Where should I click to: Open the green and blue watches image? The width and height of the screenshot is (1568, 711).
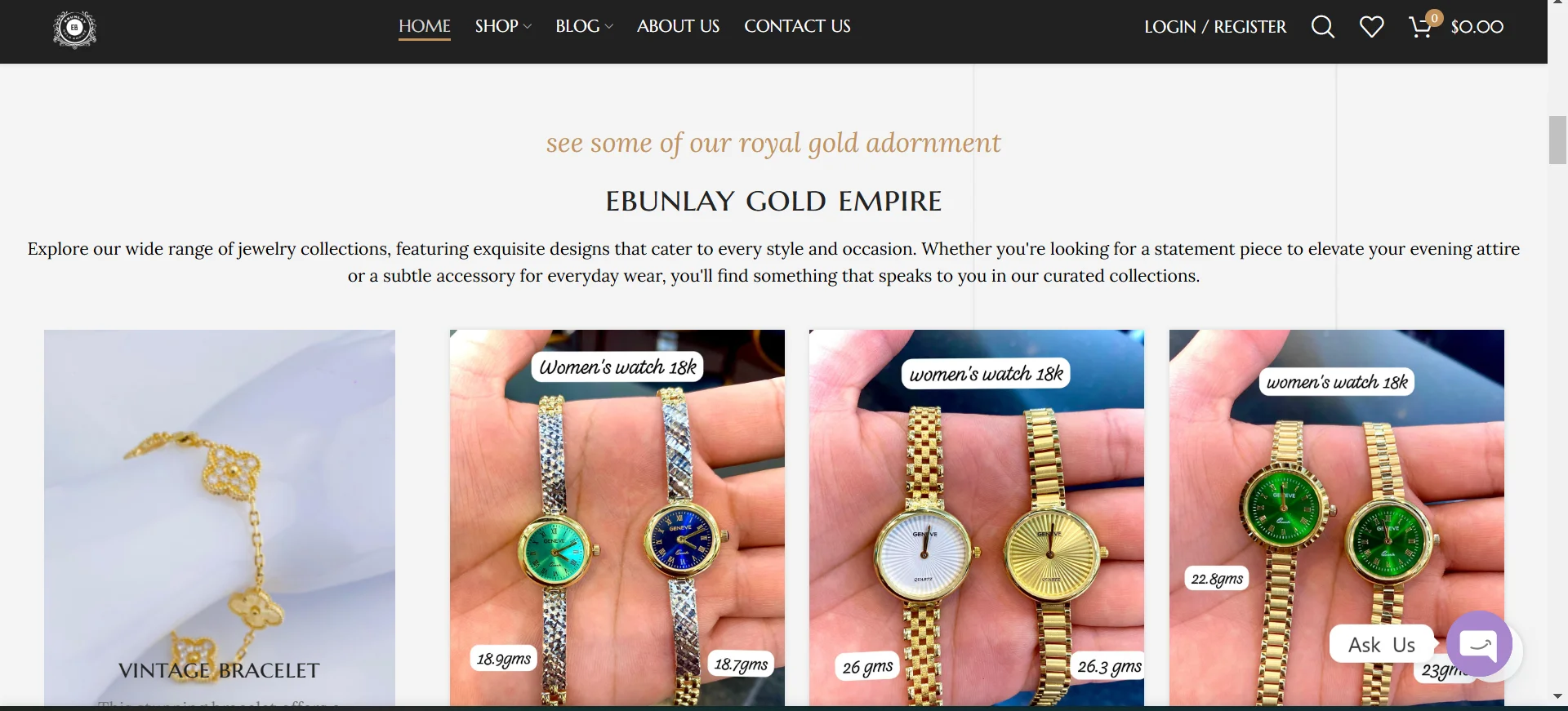617,518
